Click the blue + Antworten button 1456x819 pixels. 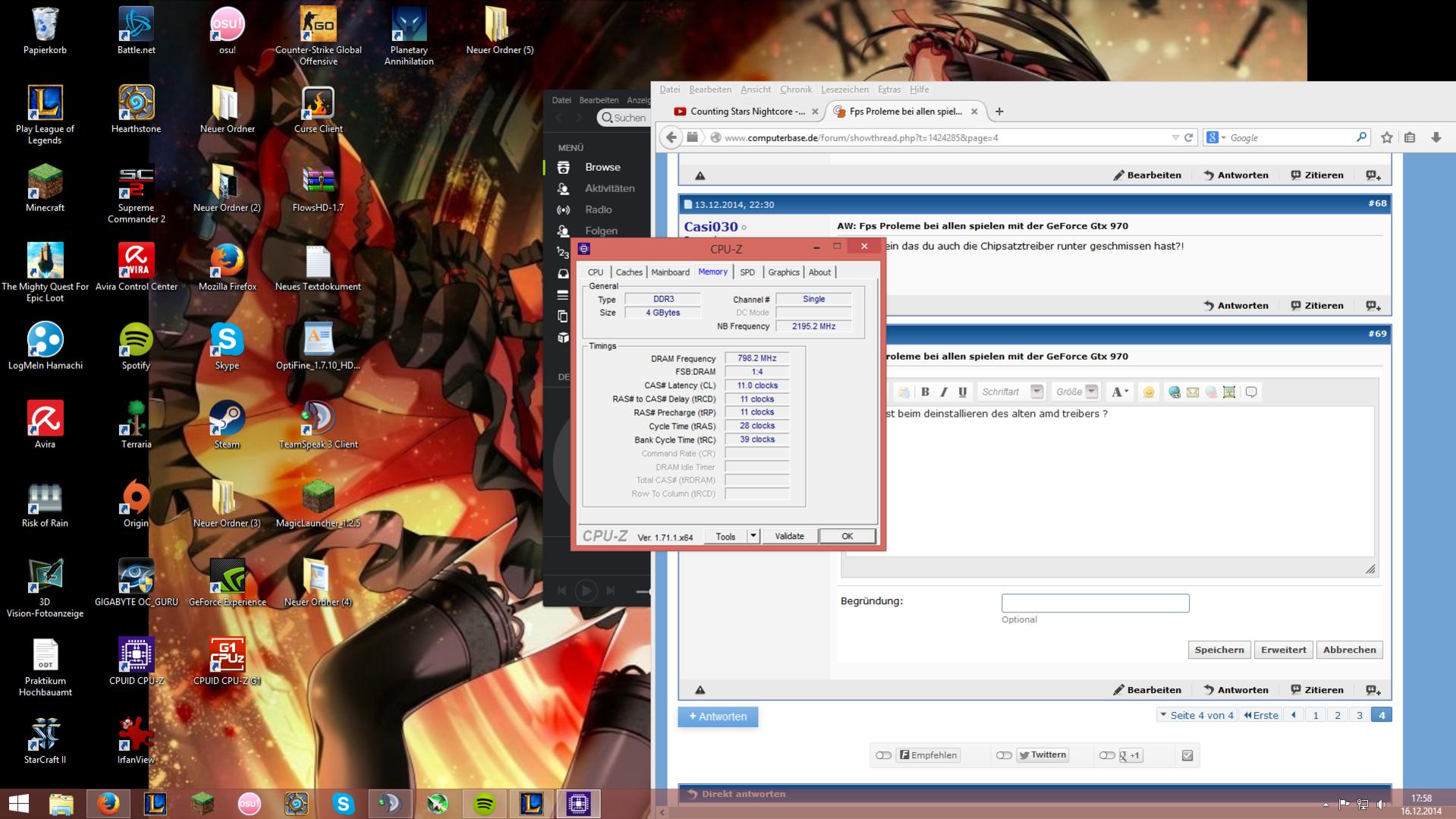pos(718,717)
